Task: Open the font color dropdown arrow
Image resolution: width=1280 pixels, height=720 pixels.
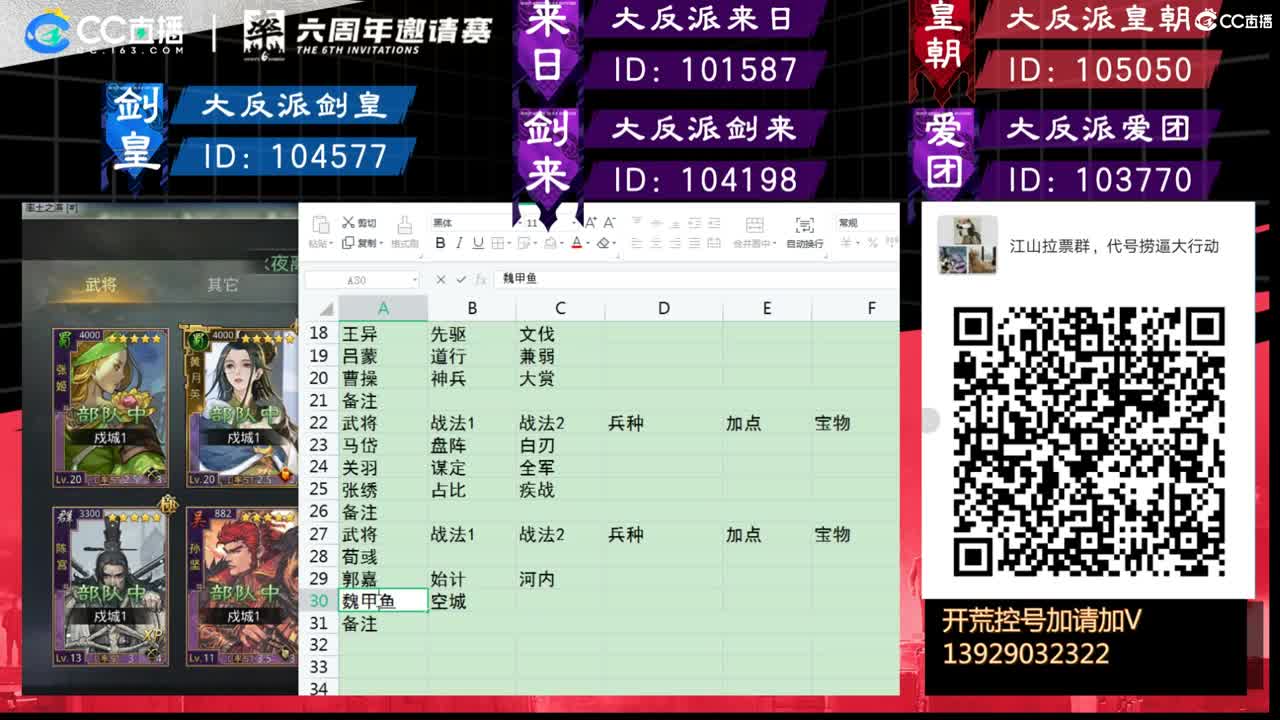Action: (x=588, y=244)
